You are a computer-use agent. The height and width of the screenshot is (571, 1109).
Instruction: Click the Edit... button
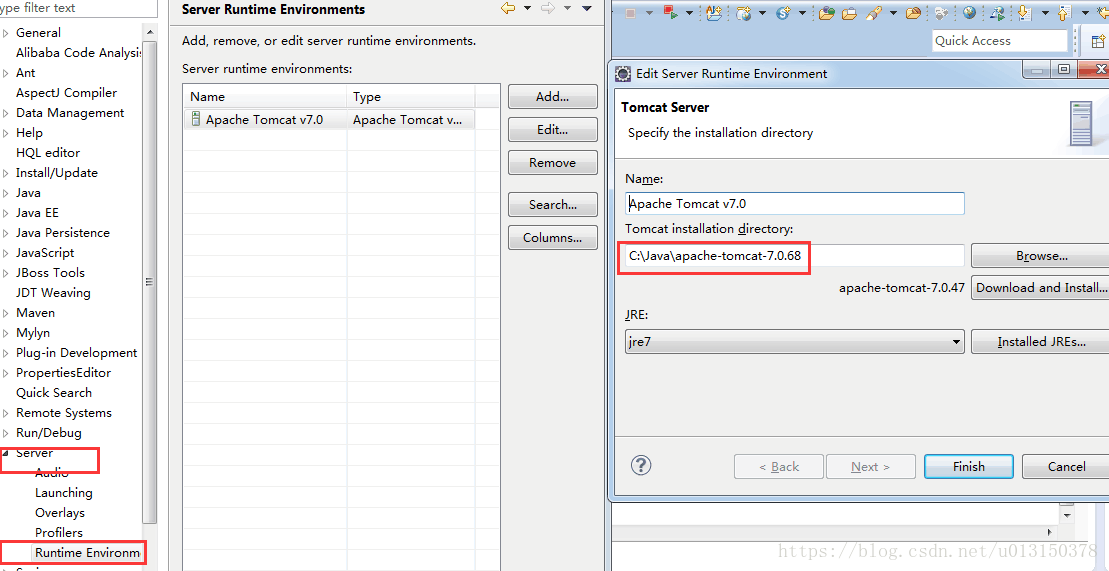(552, 130)
